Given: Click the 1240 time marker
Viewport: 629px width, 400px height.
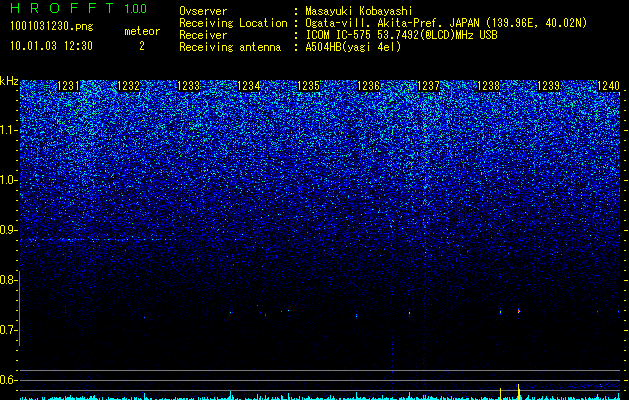Looking at the screenshot, I should click(609, 86).
